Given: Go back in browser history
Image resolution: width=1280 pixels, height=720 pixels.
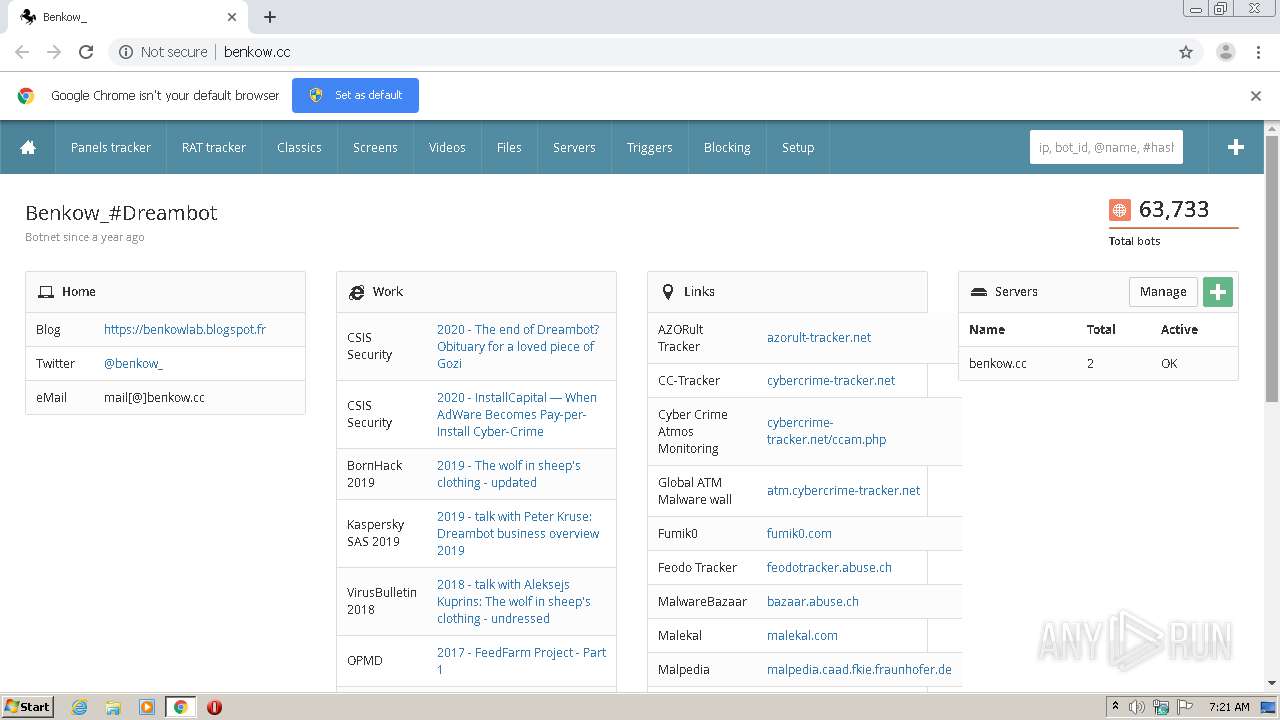Looking at the screenshot, I should 22,52.
